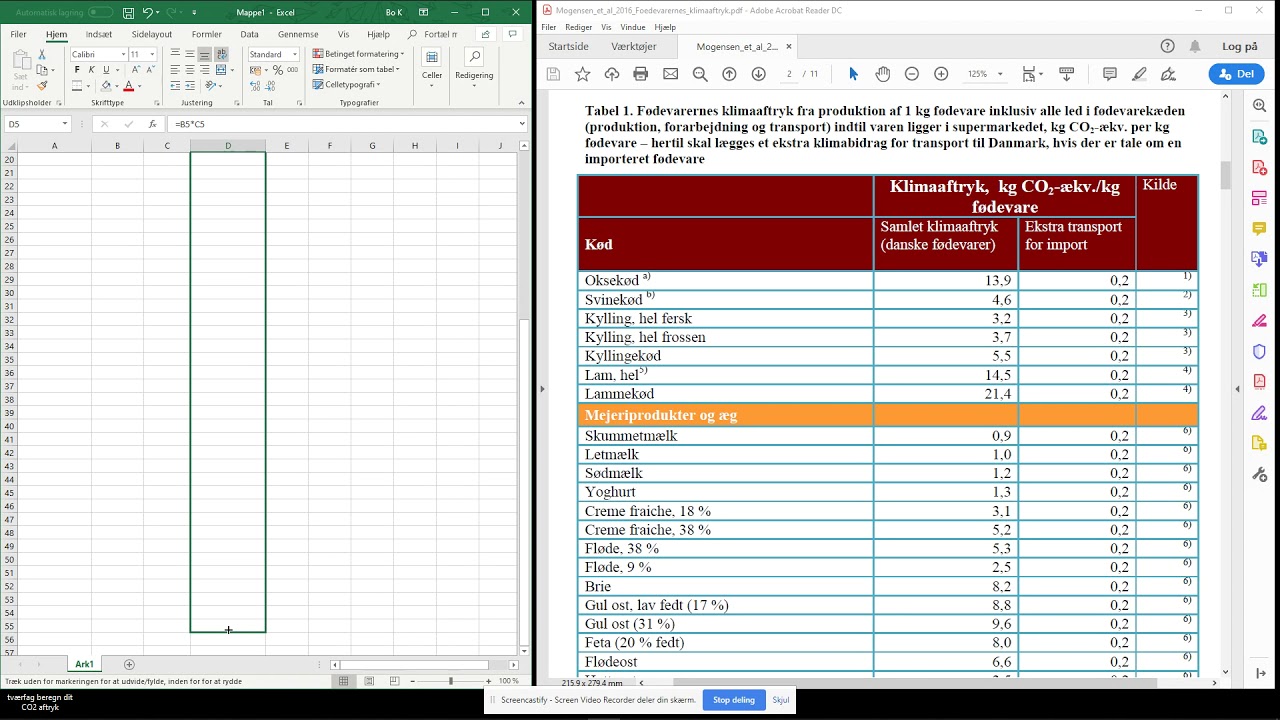The image size is (1280, 720).
Task: Select column D header in Excel
Action: click(228, 146)
